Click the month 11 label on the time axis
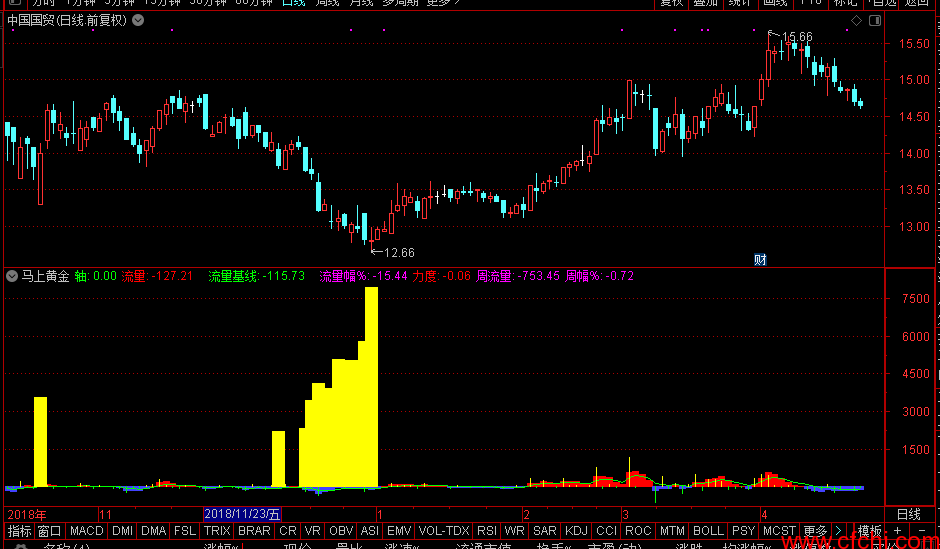 [x=106, y=514]
